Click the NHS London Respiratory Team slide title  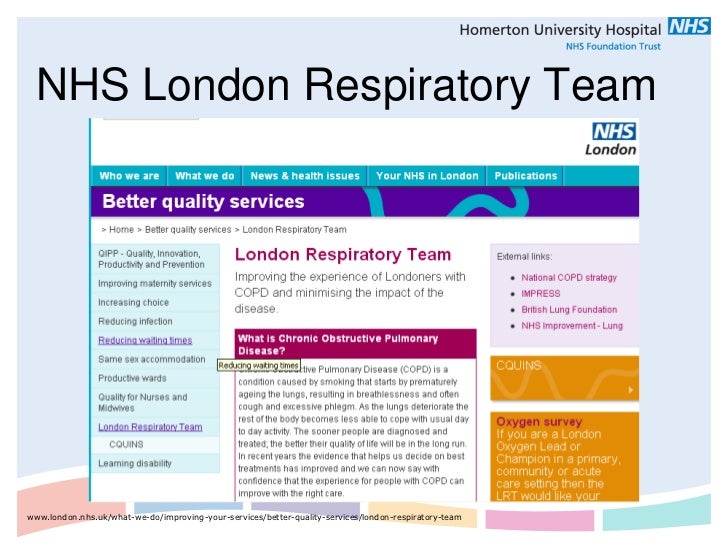point(346,85)
